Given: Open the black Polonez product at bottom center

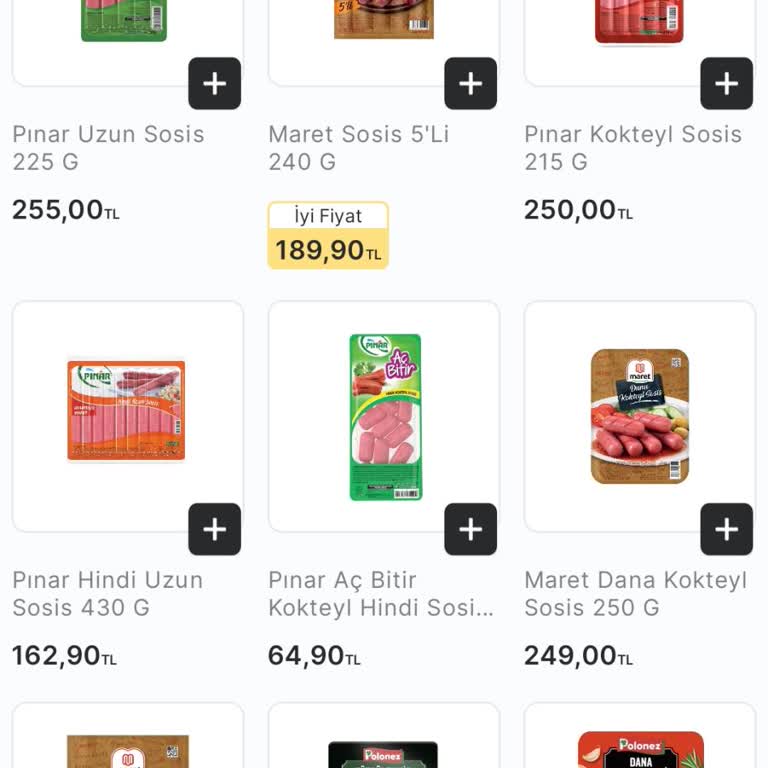Looking at the screenshot, I should [384, 752].
